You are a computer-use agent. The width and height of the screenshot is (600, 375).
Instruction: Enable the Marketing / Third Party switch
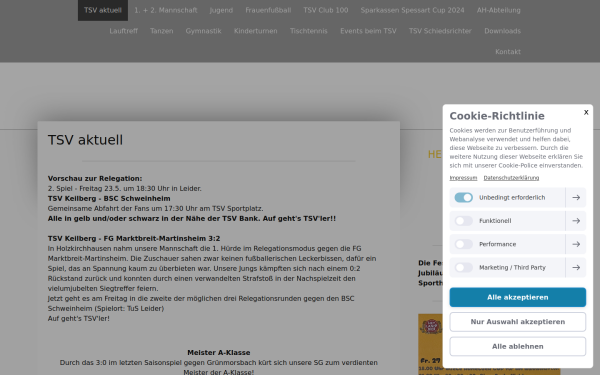pos(463,267)
